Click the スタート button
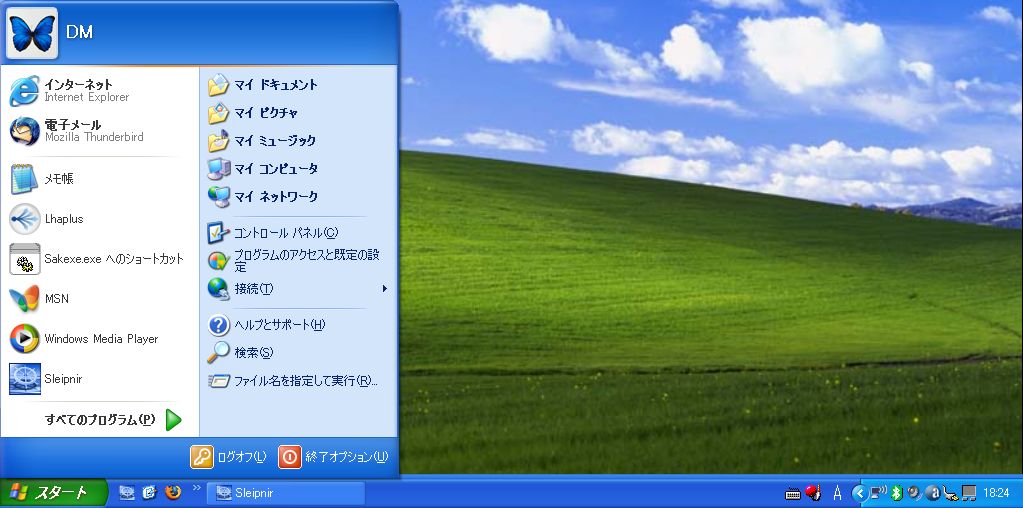This screenshot has height=508, width=1023. tap(53, 492)
